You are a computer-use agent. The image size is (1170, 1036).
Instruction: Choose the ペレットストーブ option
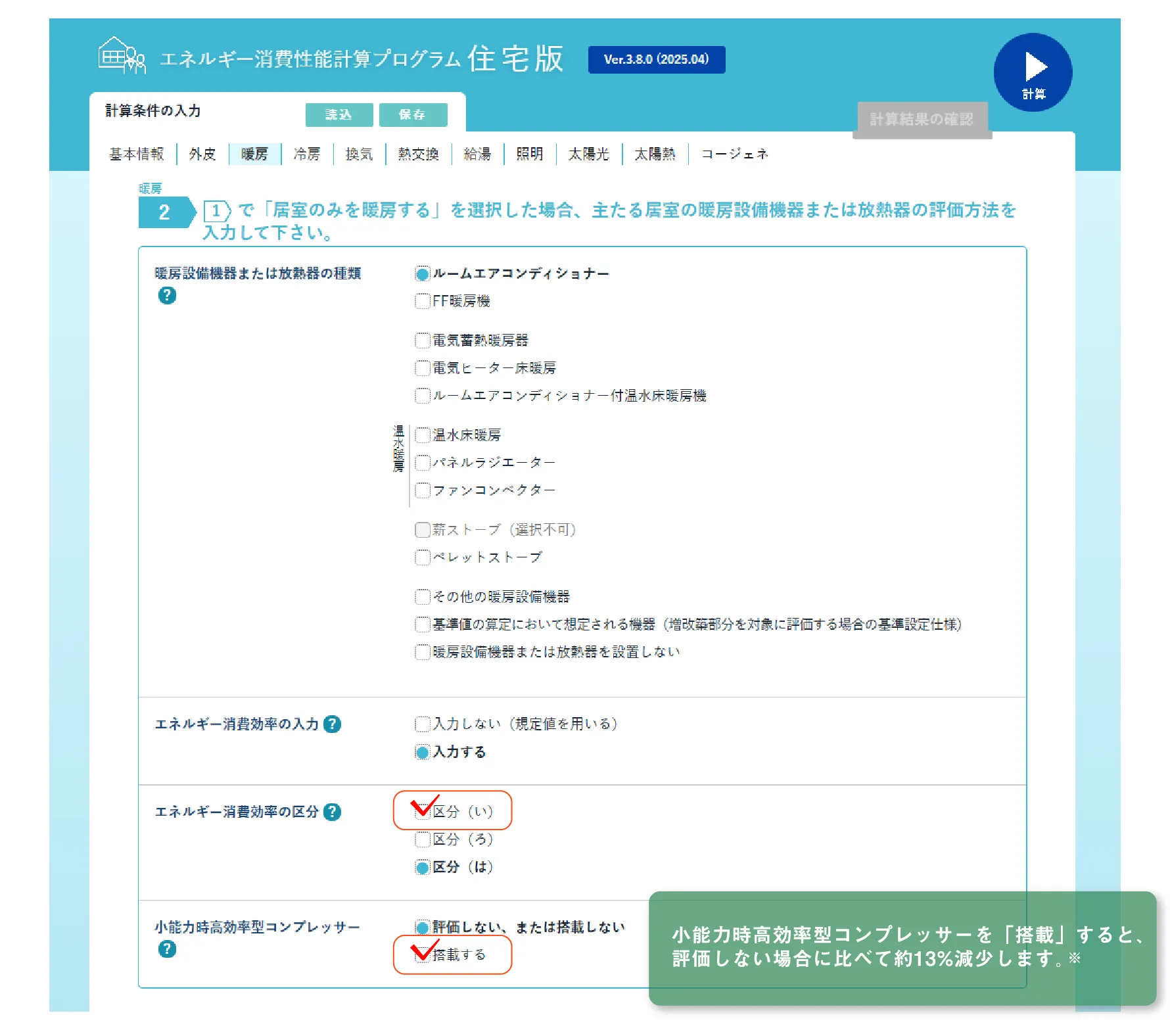(423, 557)
